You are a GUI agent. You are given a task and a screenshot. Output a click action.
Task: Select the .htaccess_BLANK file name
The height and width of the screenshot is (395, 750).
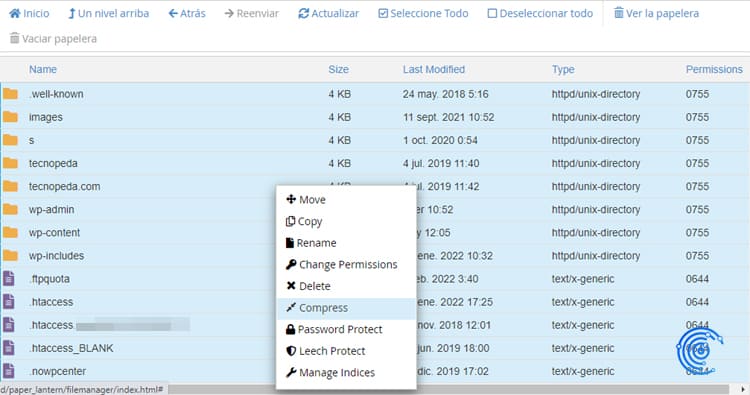(x=71, y=348)
